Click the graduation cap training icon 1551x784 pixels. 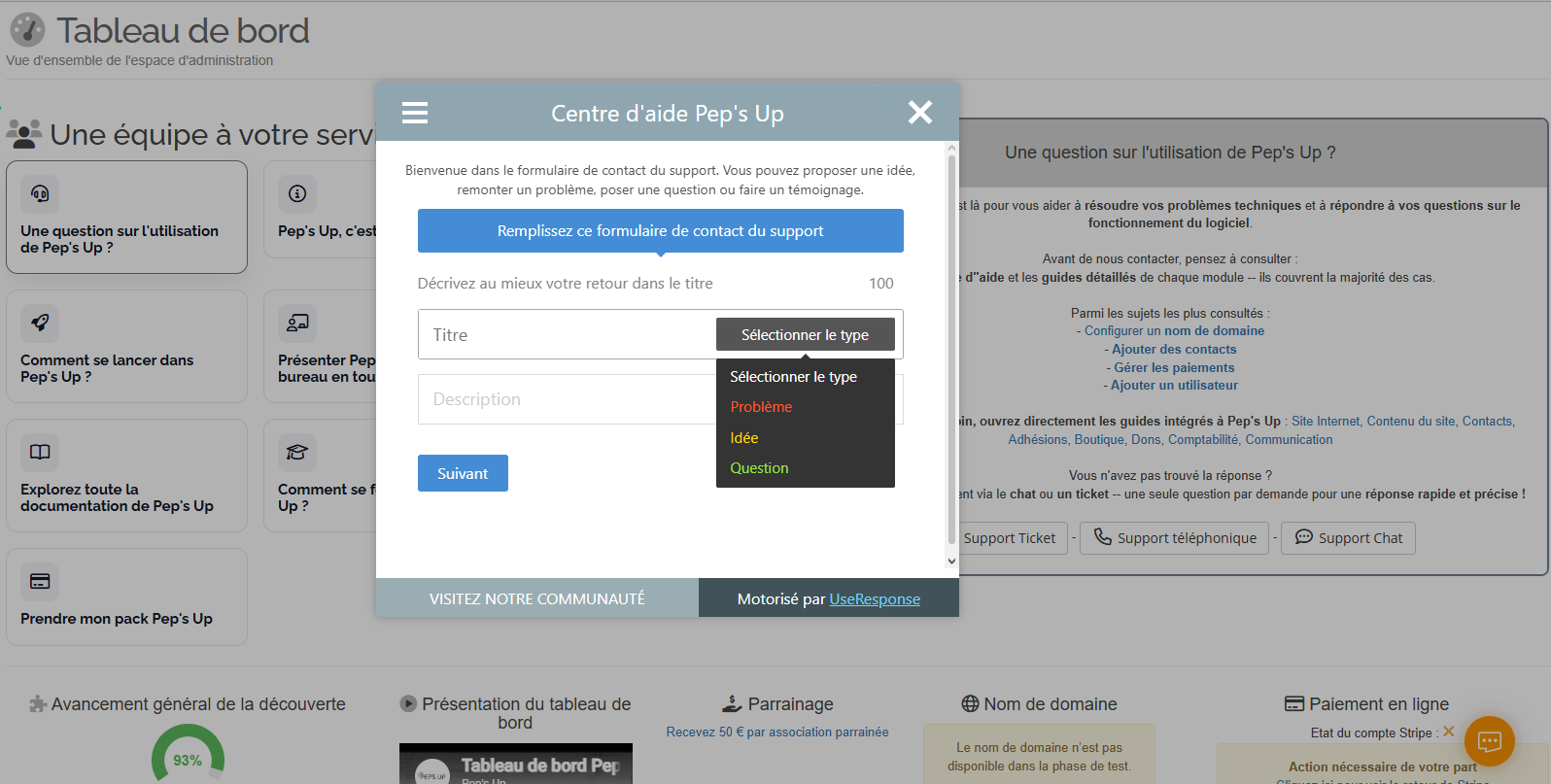[x=297, y=452]
